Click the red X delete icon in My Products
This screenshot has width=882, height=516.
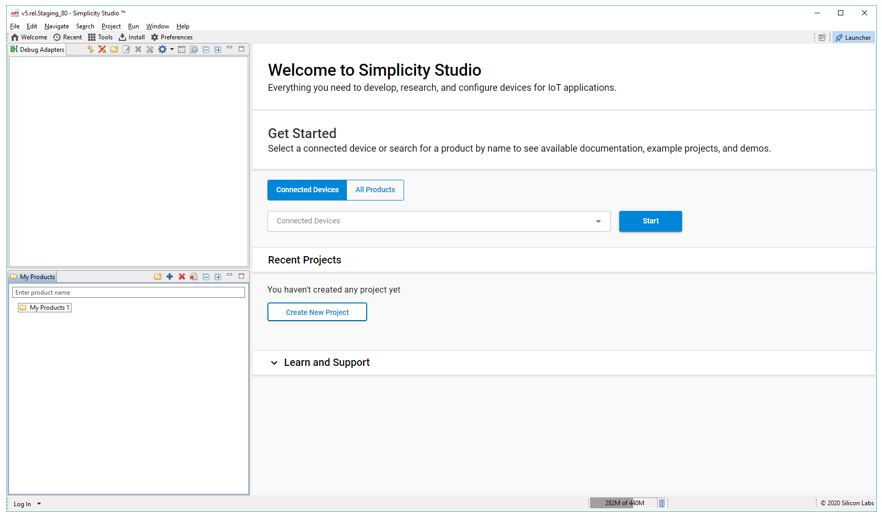pyautogui.click(x=182, y=276)
